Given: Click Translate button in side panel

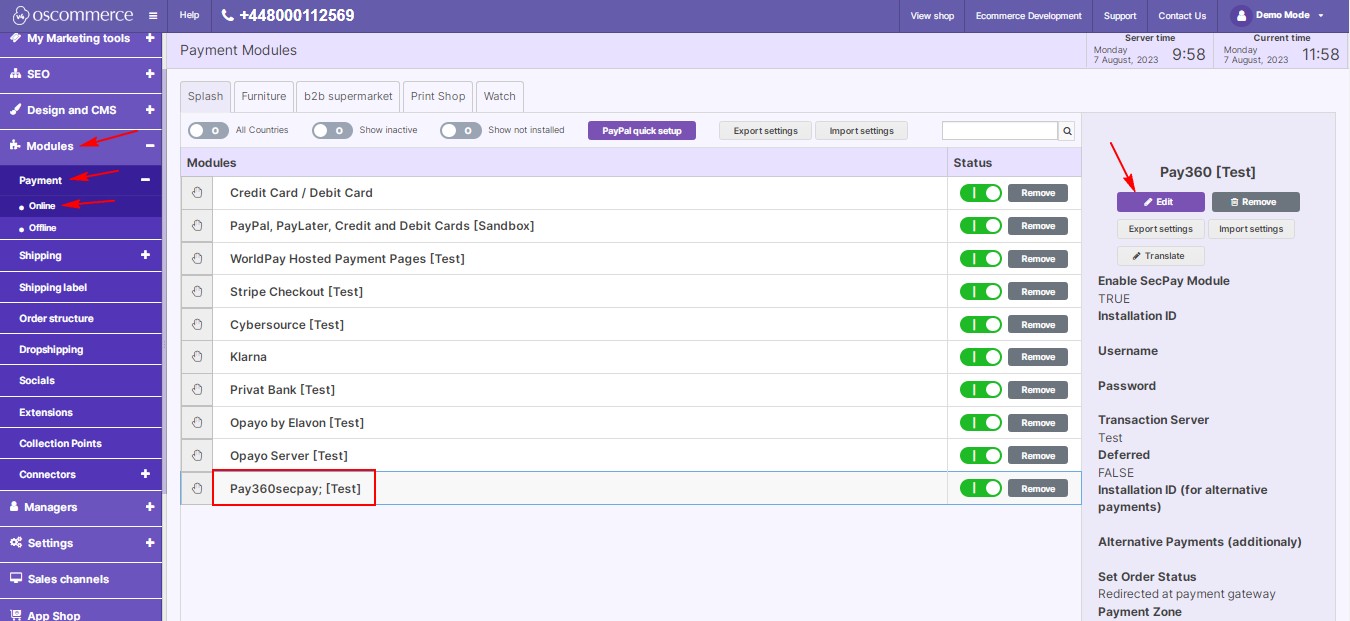Looking at the screenshot, I should point(1161,256).
